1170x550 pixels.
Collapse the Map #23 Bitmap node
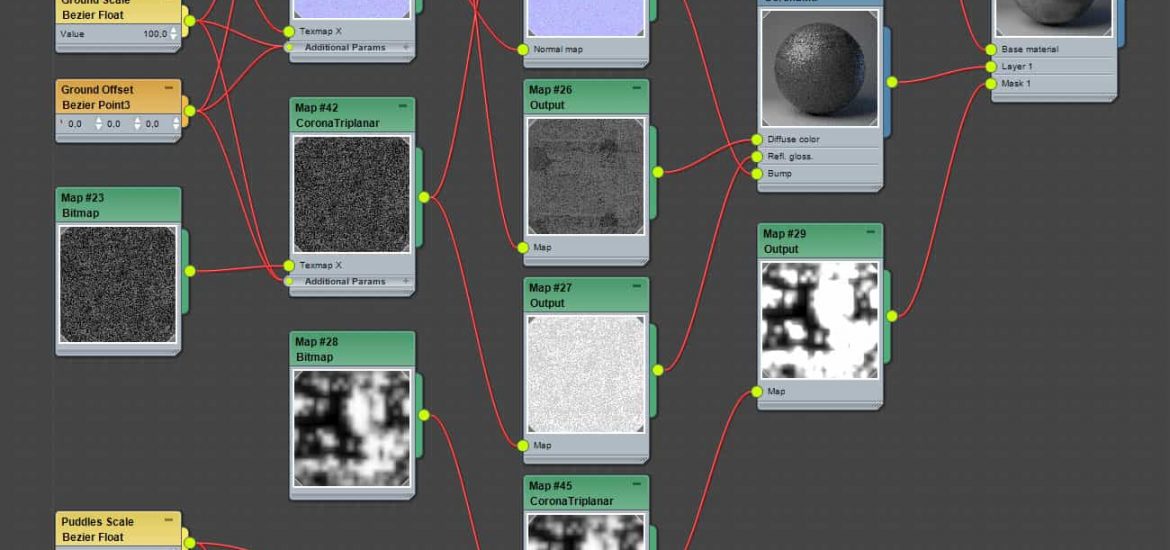(169, 196)
